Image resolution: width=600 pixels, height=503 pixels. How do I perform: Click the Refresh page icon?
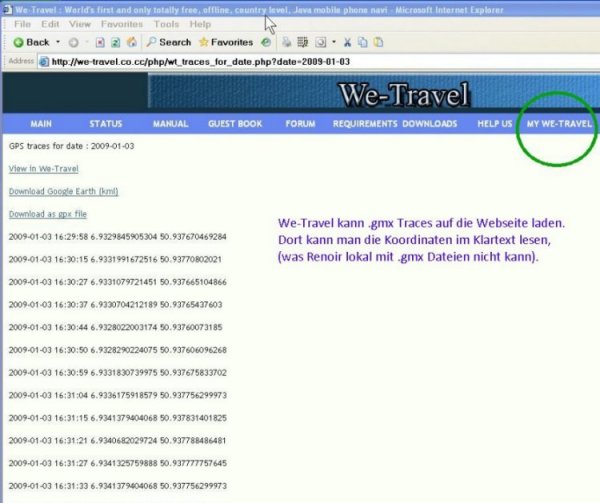(x=116, y=42)
